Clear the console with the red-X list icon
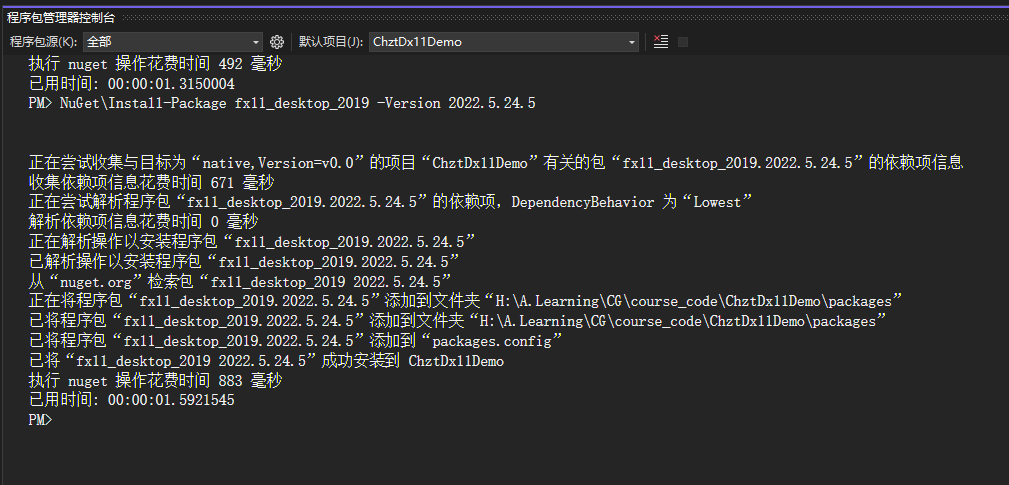This screenshot has width=1009, height=485. [660, 42]
